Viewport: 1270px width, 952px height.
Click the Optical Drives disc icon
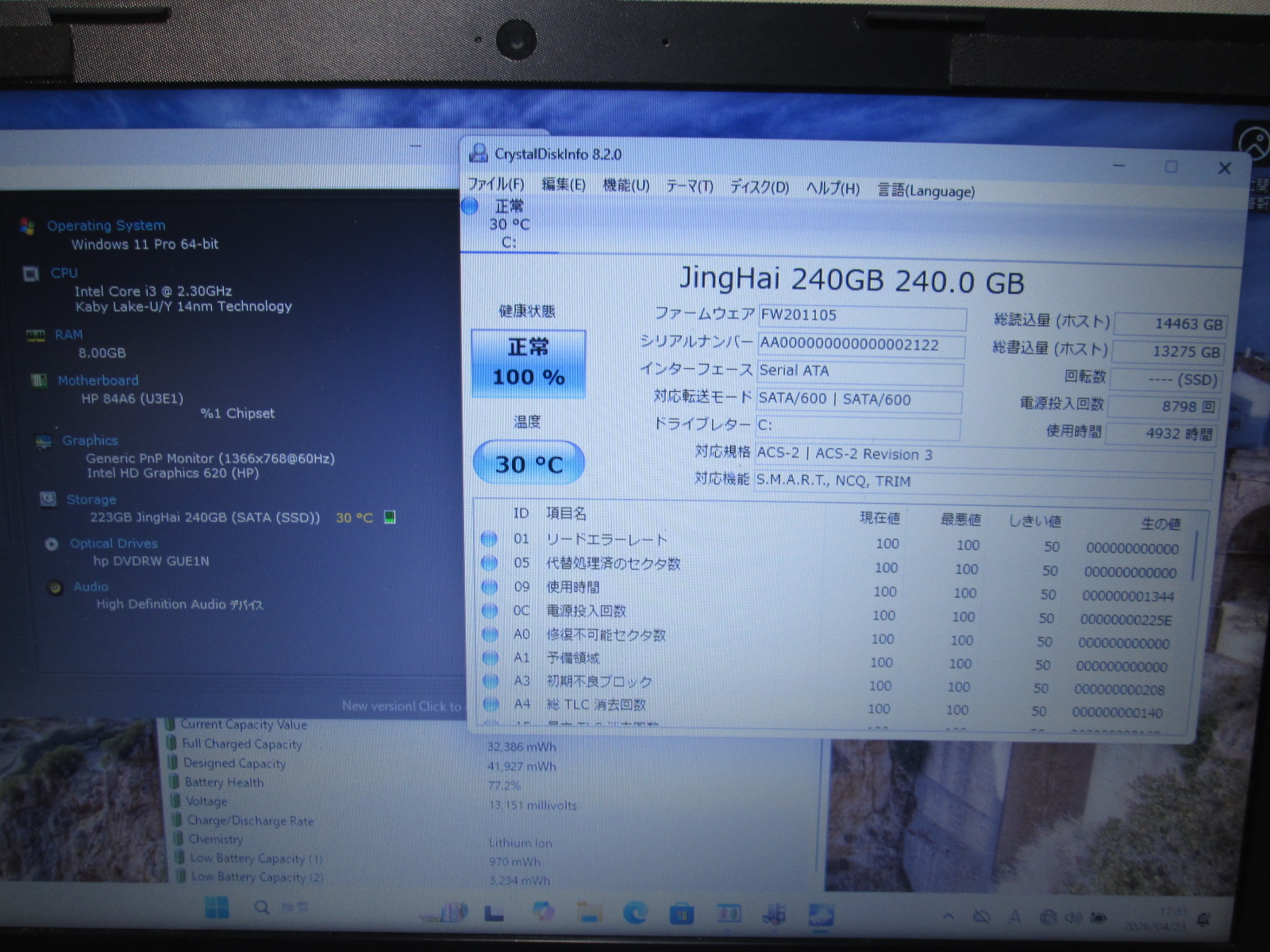point(52,544)
